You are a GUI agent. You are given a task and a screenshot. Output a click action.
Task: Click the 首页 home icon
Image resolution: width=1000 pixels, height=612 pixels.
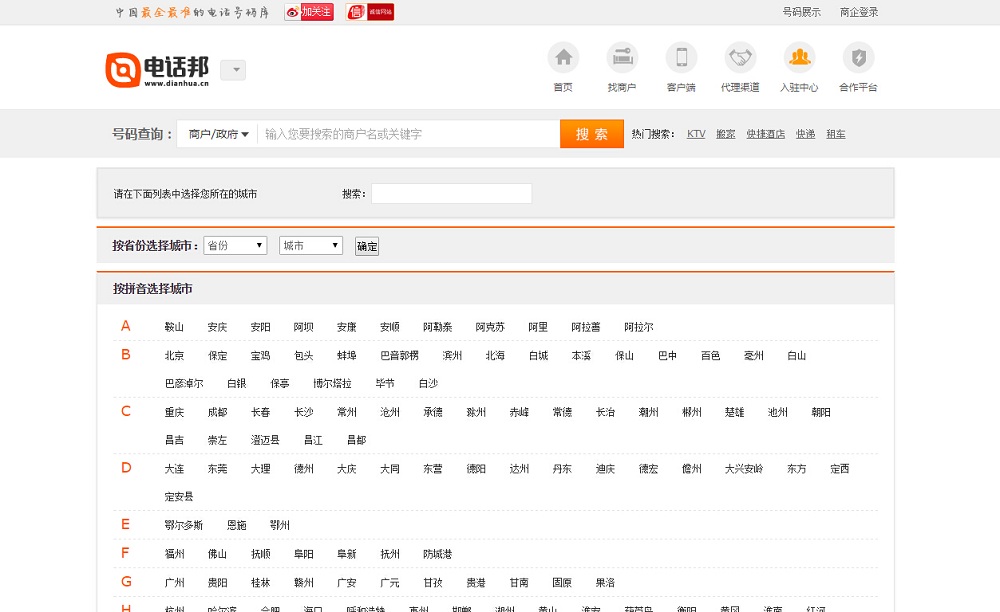563,58
